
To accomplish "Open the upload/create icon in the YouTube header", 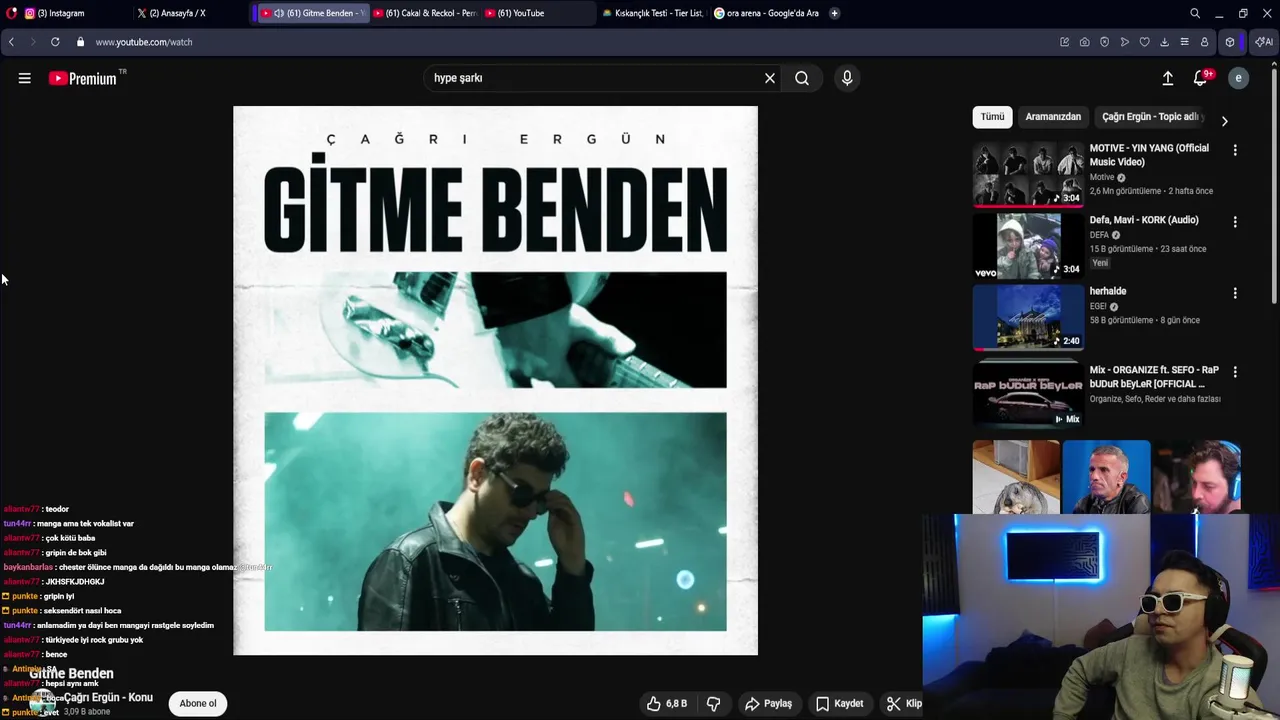I will click(x=1167, y=78).
